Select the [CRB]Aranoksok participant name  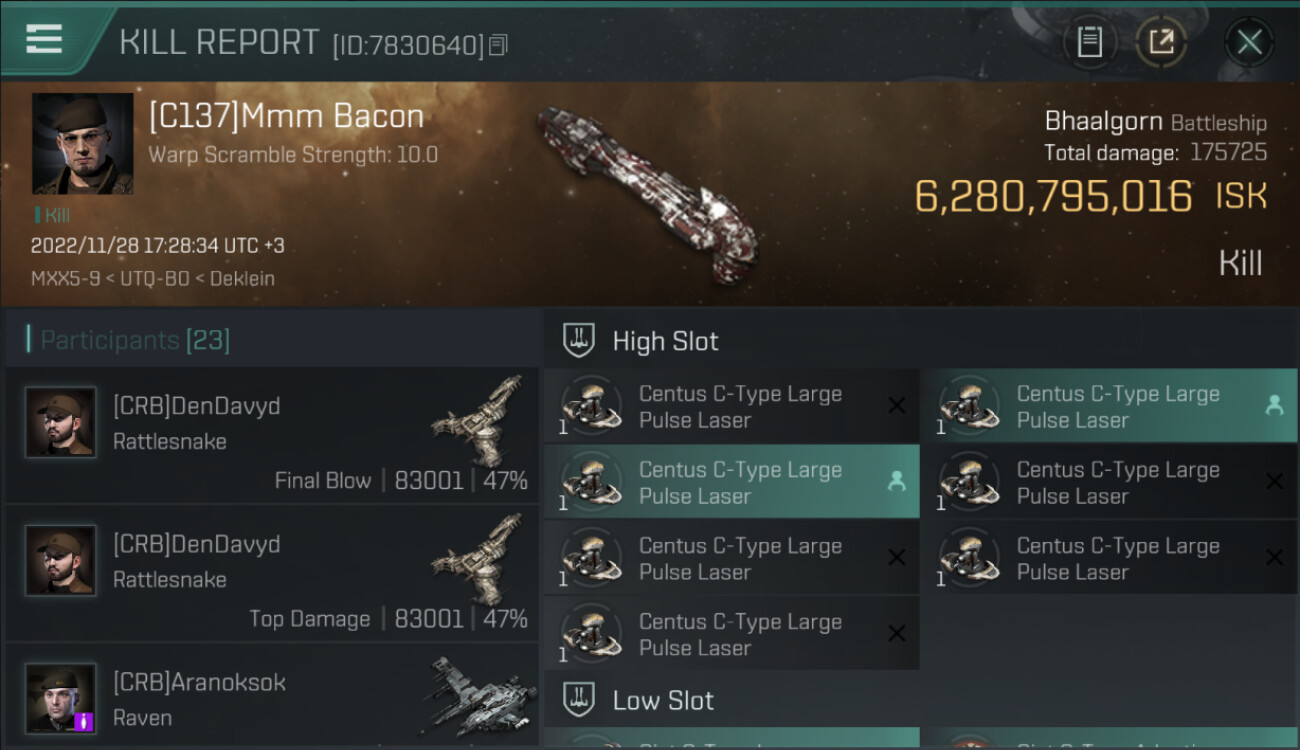click(x=199, y=682)
